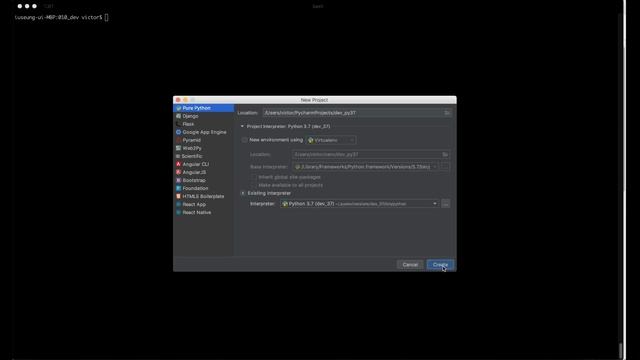The height and width of the screenshot is (360, 640).
Task: Select the Foundation project type
Action: click(x=203, y=188)
